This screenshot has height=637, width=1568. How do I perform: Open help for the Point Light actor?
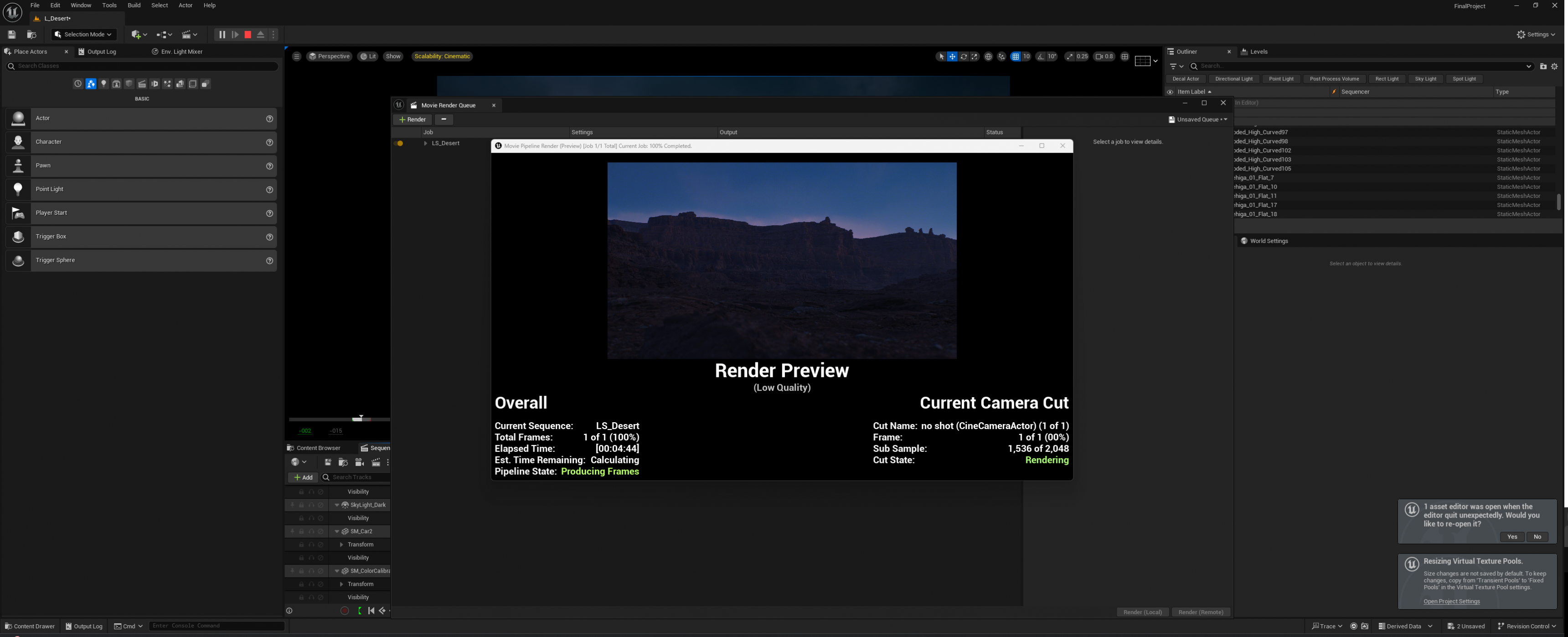tap(270, 189)
